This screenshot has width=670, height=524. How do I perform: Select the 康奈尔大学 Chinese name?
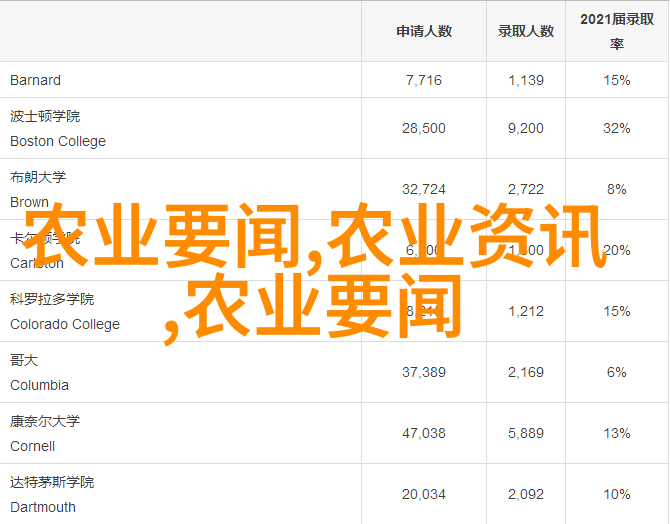(x=45, y=421)
